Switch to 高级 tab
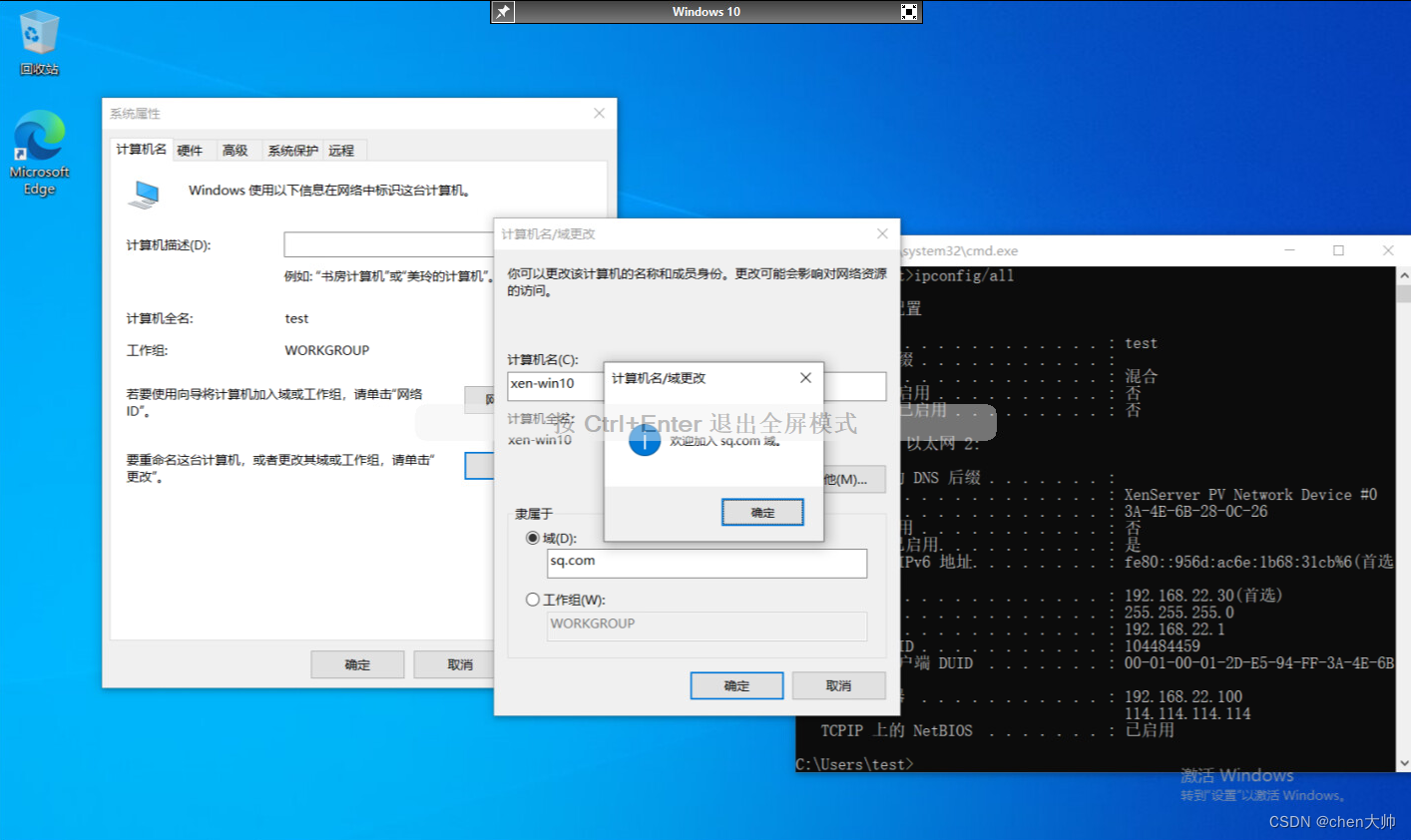Image resolution: width=1411 pixels, height=840 pixels. (x=235, y=151)
